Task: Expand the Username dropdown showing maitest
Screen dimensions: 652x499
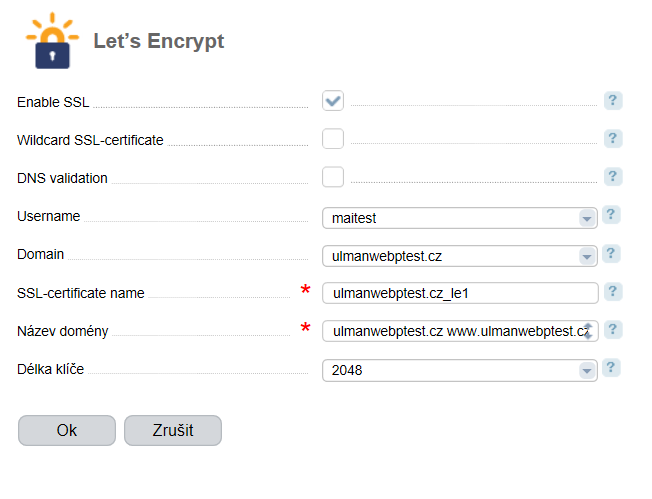Action: click(460, 218)
